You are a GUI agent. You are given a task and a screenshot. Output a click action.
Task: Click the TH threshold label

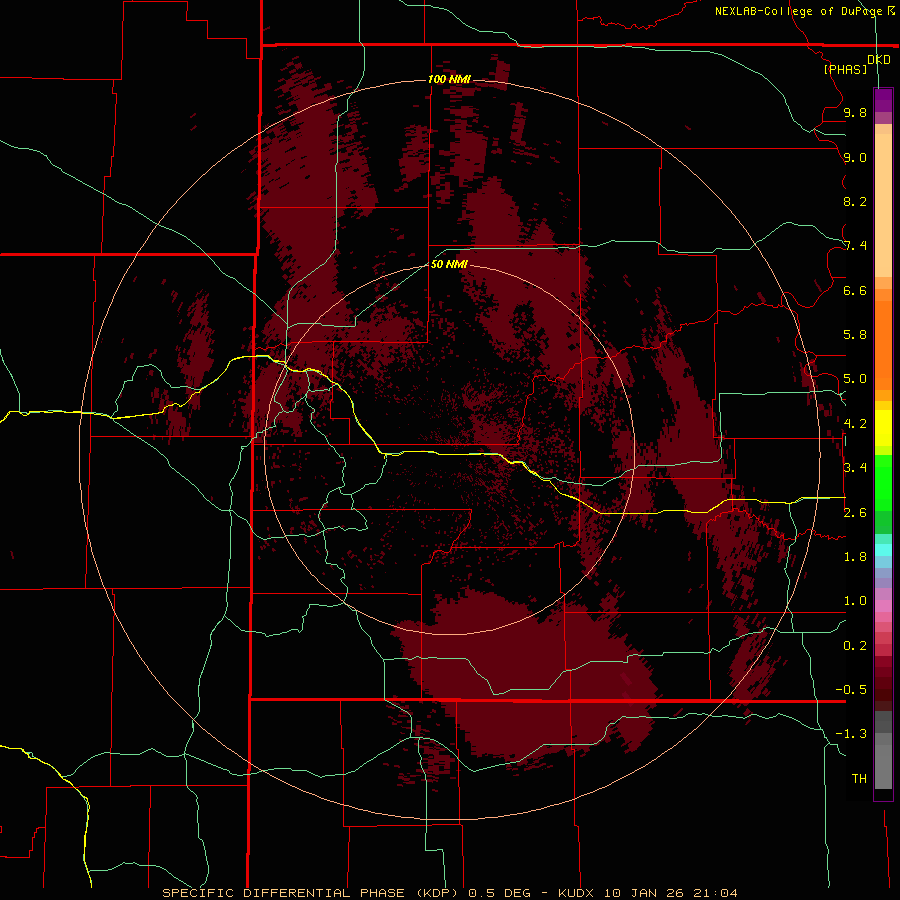tap(859, 778)
